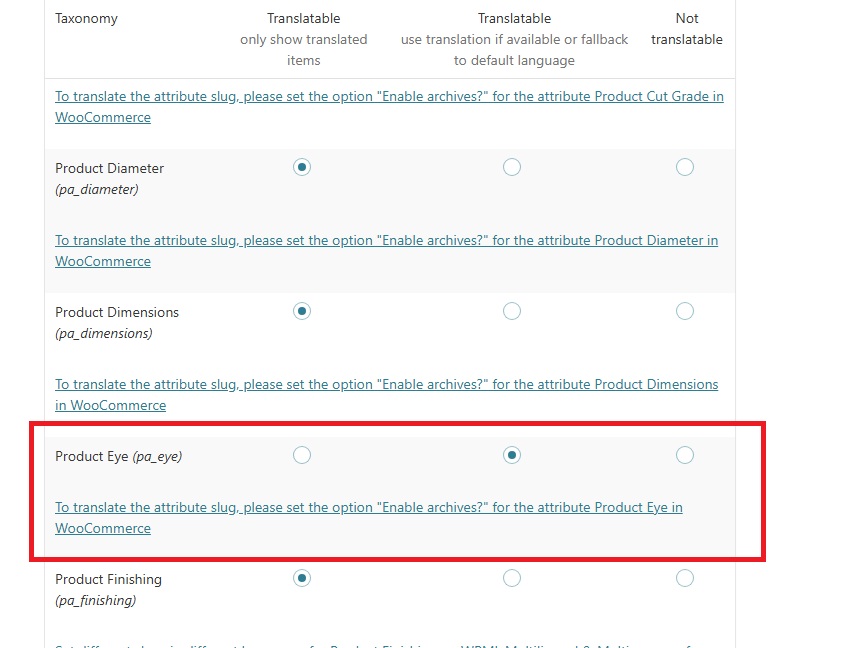
Task: Open the Product Eye attribute slug link
Action: (368, 508)
